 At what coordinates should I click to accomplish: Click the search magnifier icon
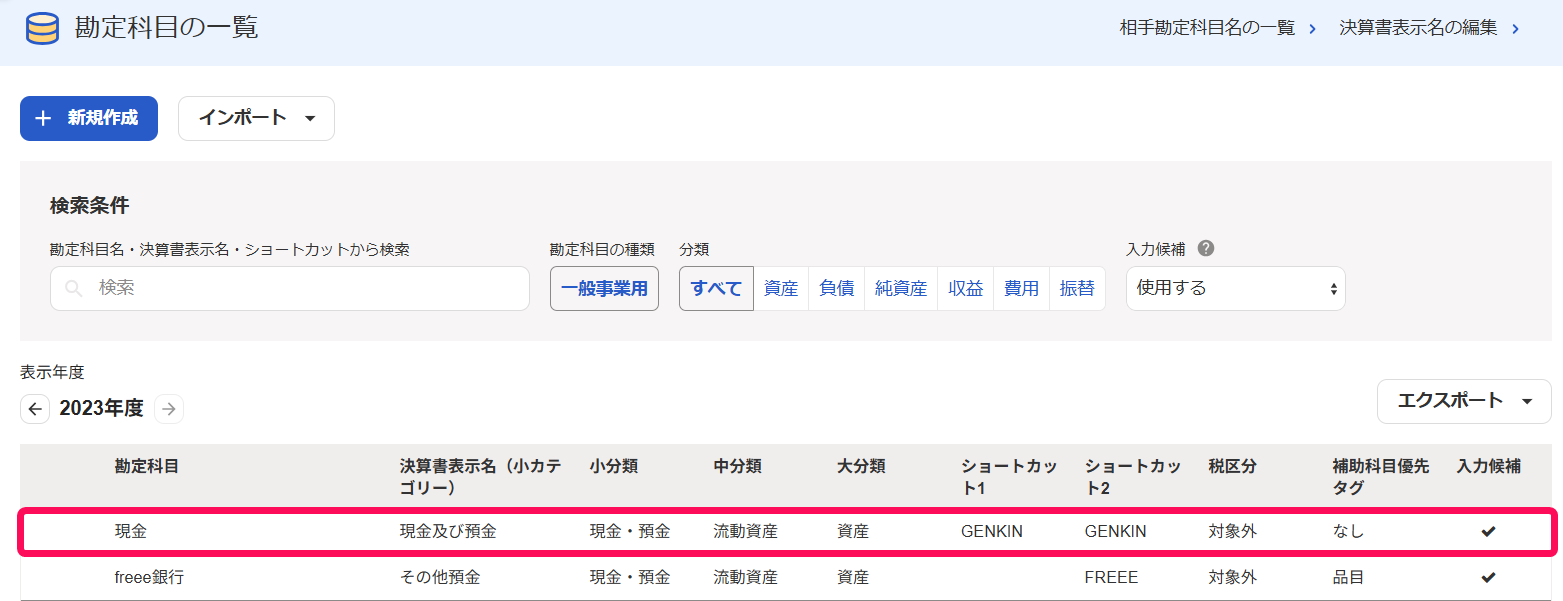point(74,289)
